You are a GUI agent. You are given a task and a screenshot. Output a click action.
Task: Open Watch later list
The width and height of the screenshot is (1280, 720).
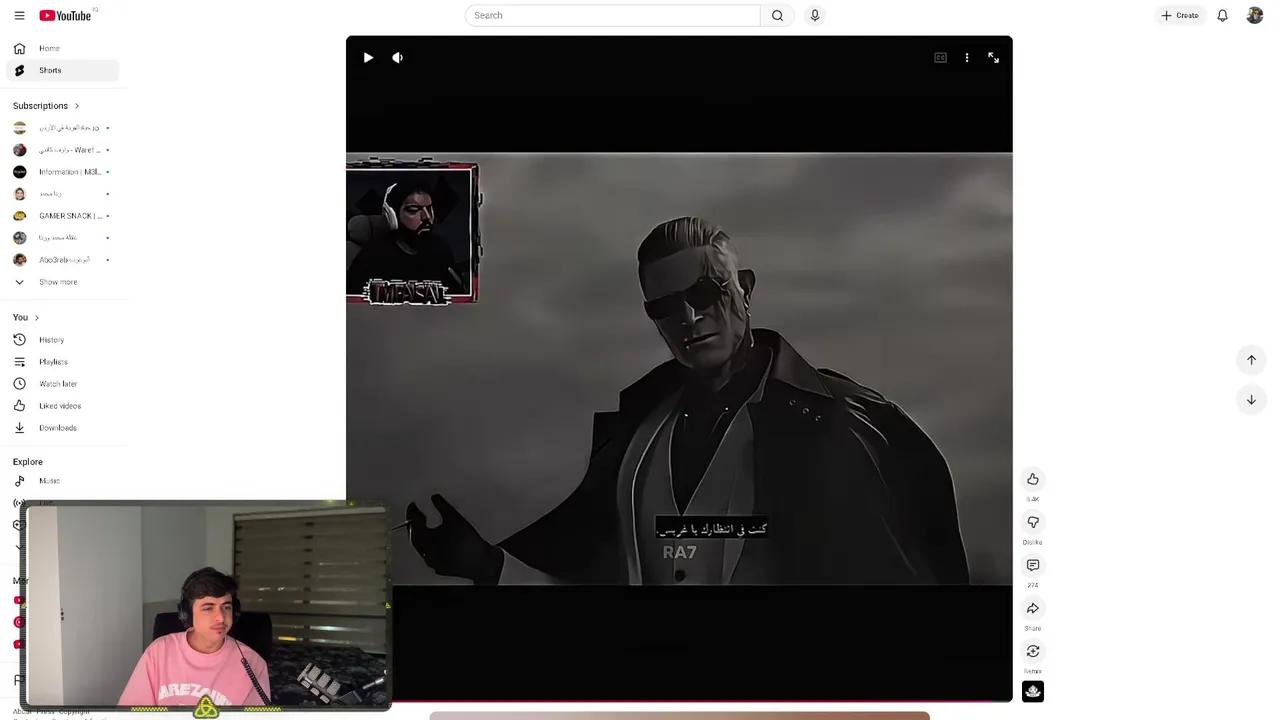click(63, 384)
